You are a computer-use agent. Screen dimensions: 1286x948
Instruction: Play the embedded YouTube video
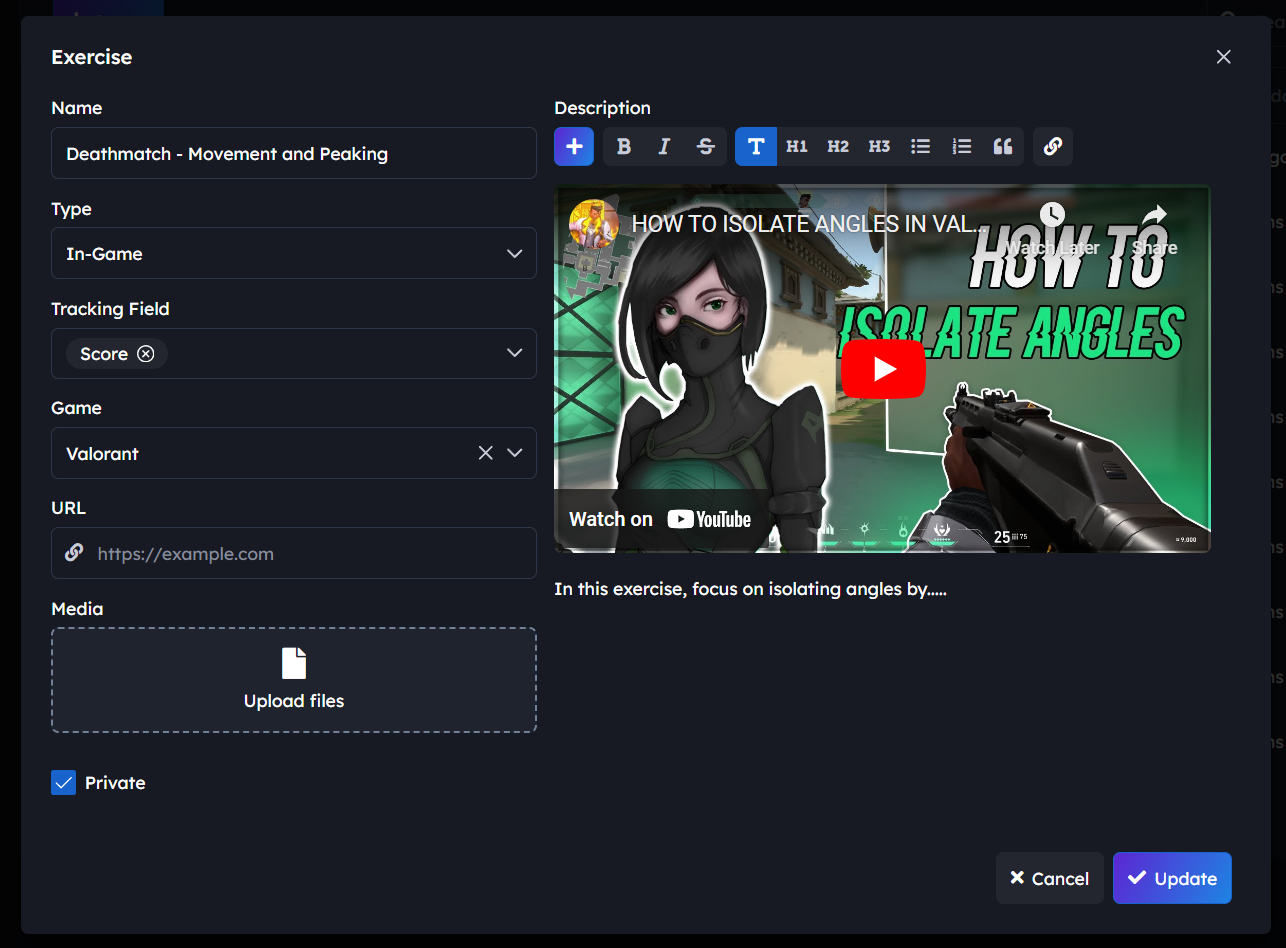tap(883, 369)
